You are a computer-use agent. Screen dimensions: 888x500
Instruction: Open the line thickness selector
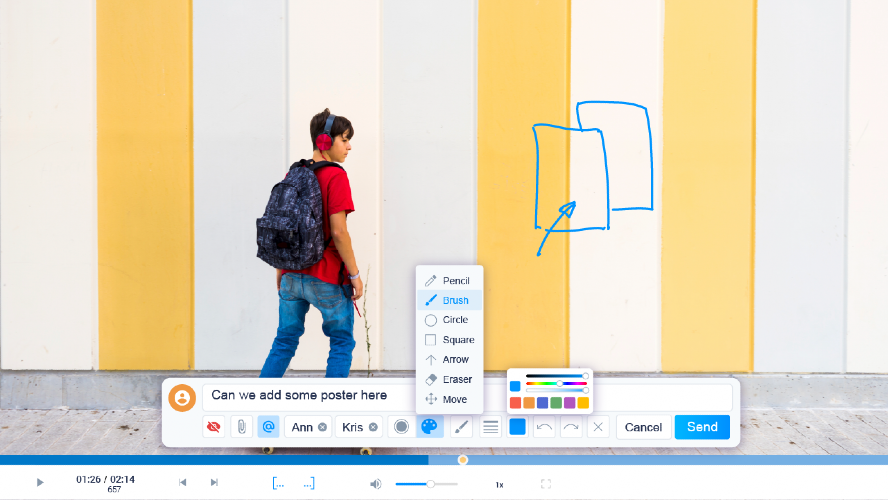coord(490,427)
